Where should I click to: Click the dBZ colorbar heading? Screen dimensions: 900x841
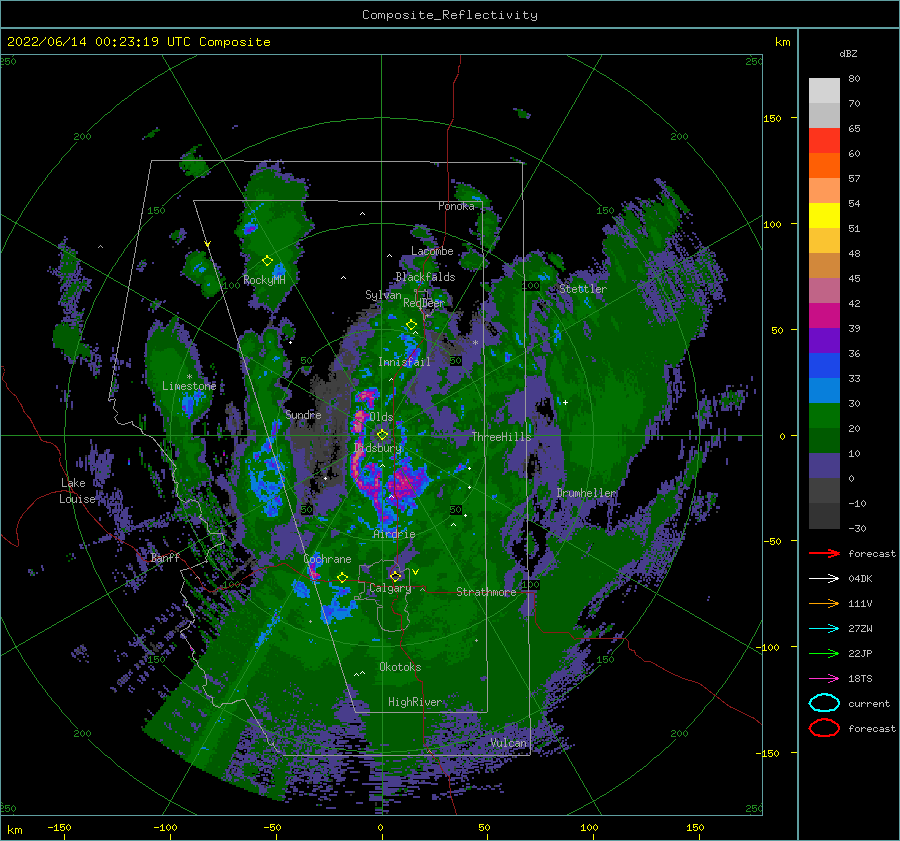[848, 53]
